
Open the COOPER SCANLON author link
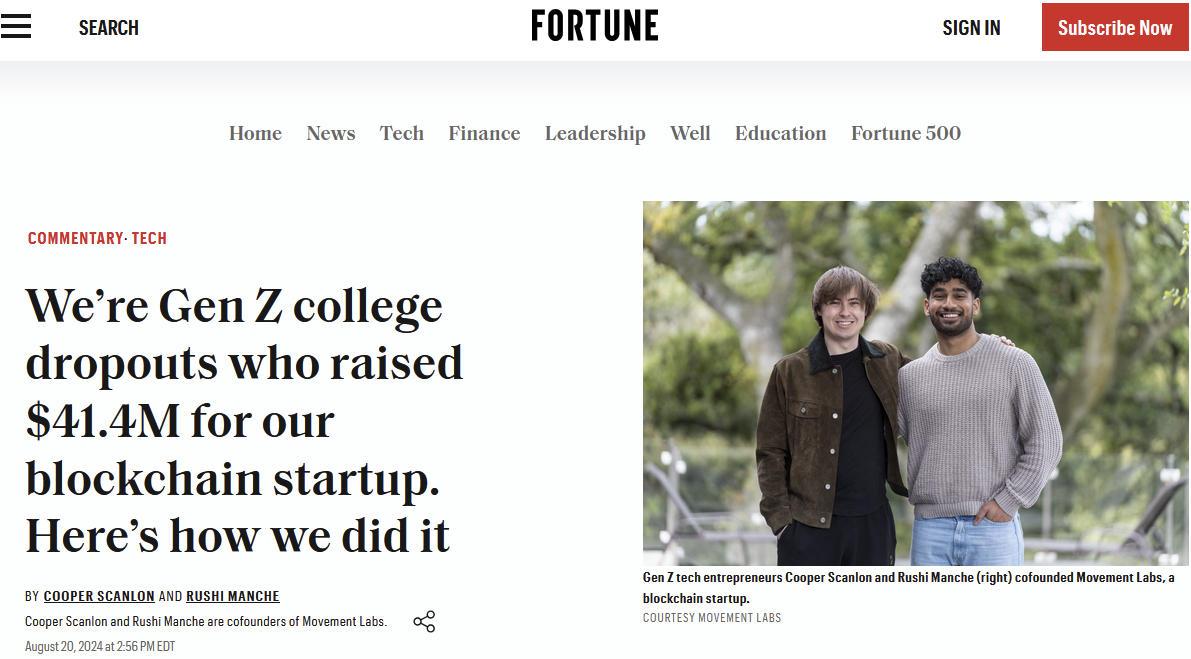(99, 597)
